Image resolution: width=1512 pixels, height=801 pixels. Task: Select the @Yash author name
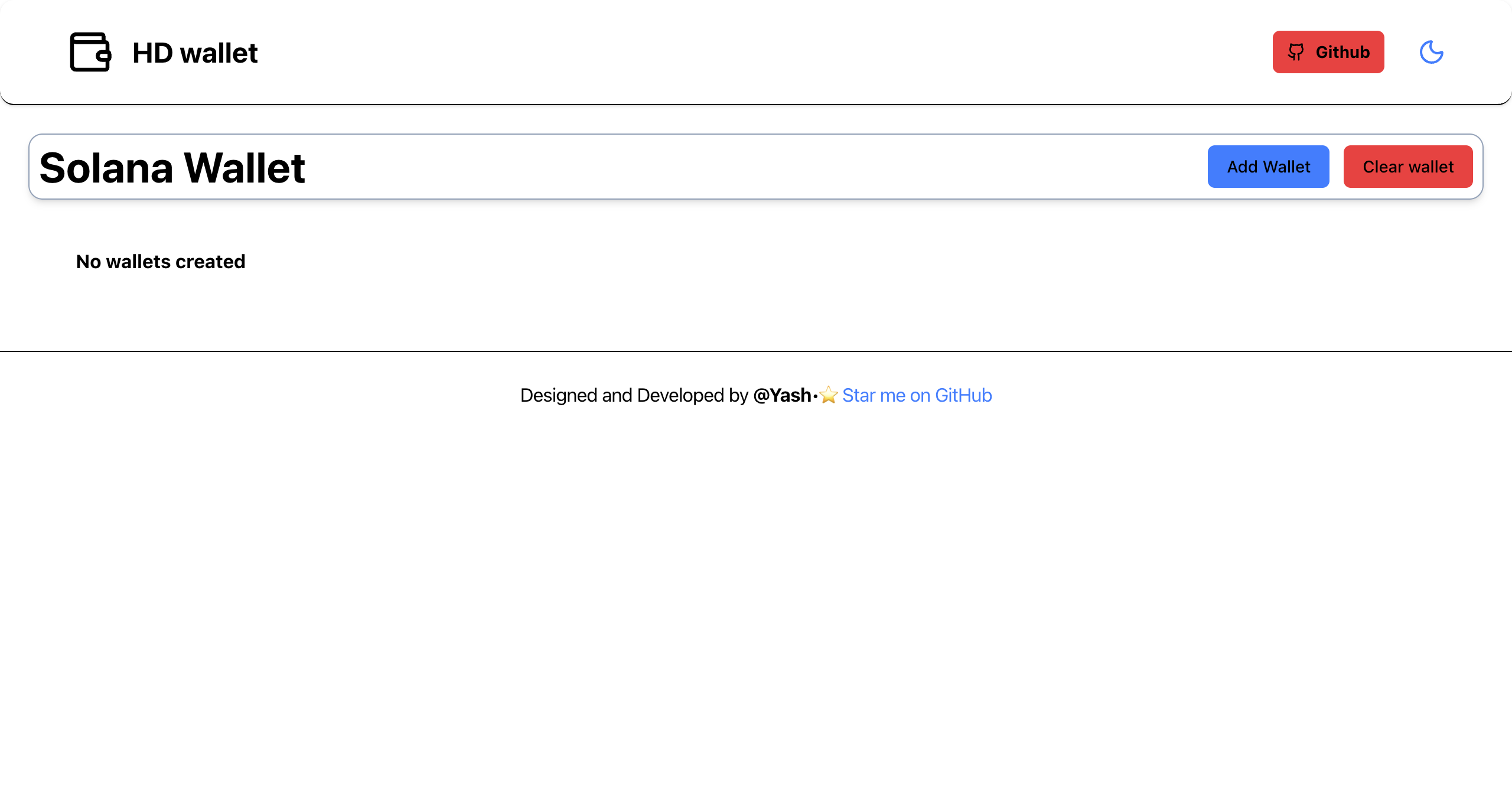tap(782, 395)
